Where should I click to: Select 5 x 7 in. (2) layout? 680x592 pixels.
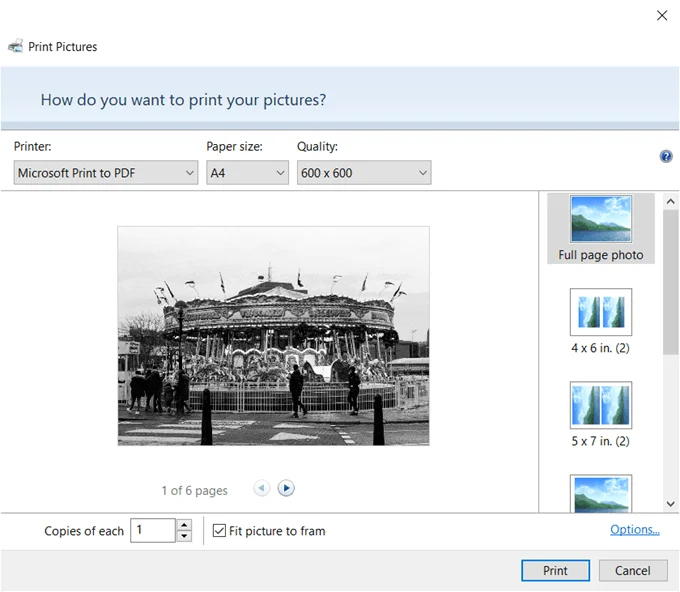pyautogui.click(x=601, y=415)
